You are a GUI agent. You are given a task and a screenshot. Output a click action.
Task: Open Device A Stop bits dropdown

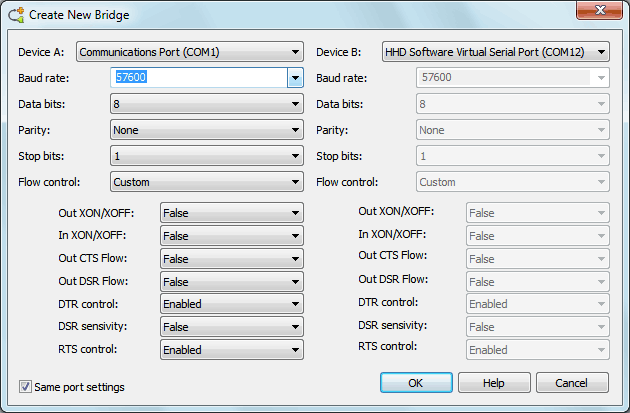[x=207, y=156]
